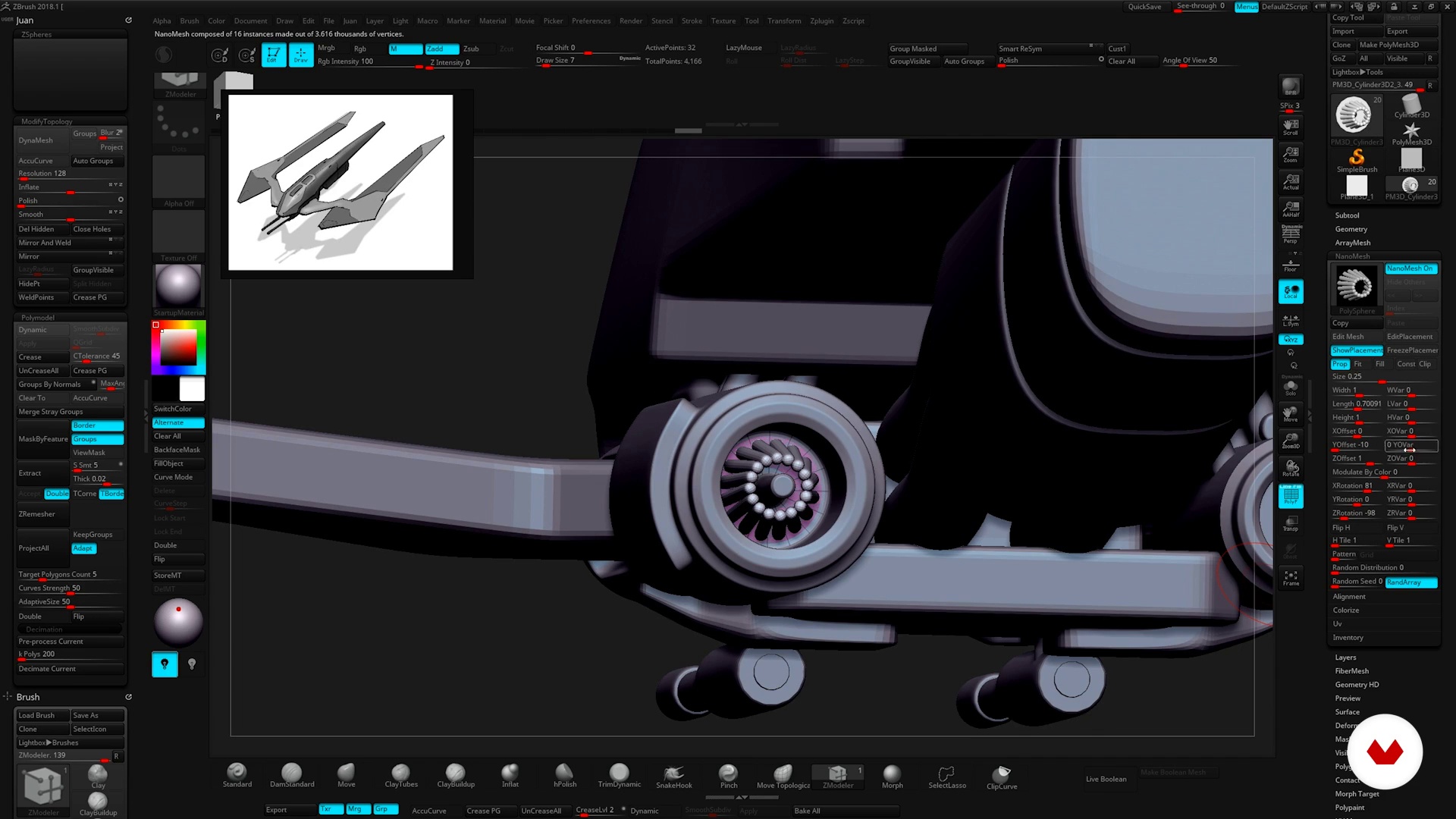Select the DamStandard brush
This screenshot has height=819, width=1456.
pyautogui.click(x=292, y=776)
